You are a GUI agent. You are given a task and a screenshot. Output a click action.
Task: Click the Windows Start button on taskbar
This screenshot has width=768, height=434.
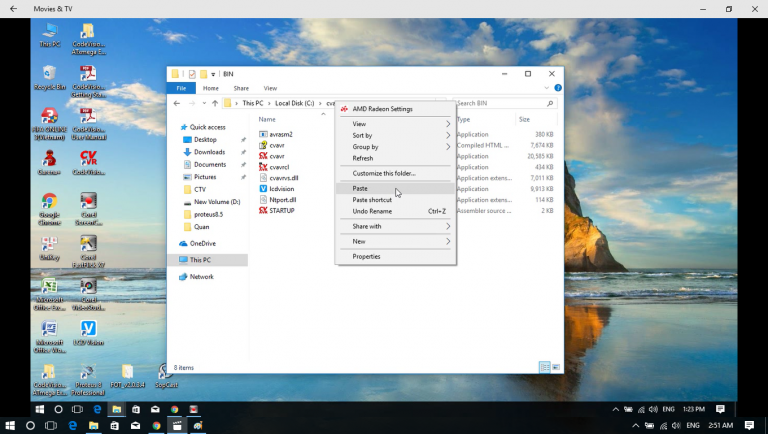(x=12, y=425)
